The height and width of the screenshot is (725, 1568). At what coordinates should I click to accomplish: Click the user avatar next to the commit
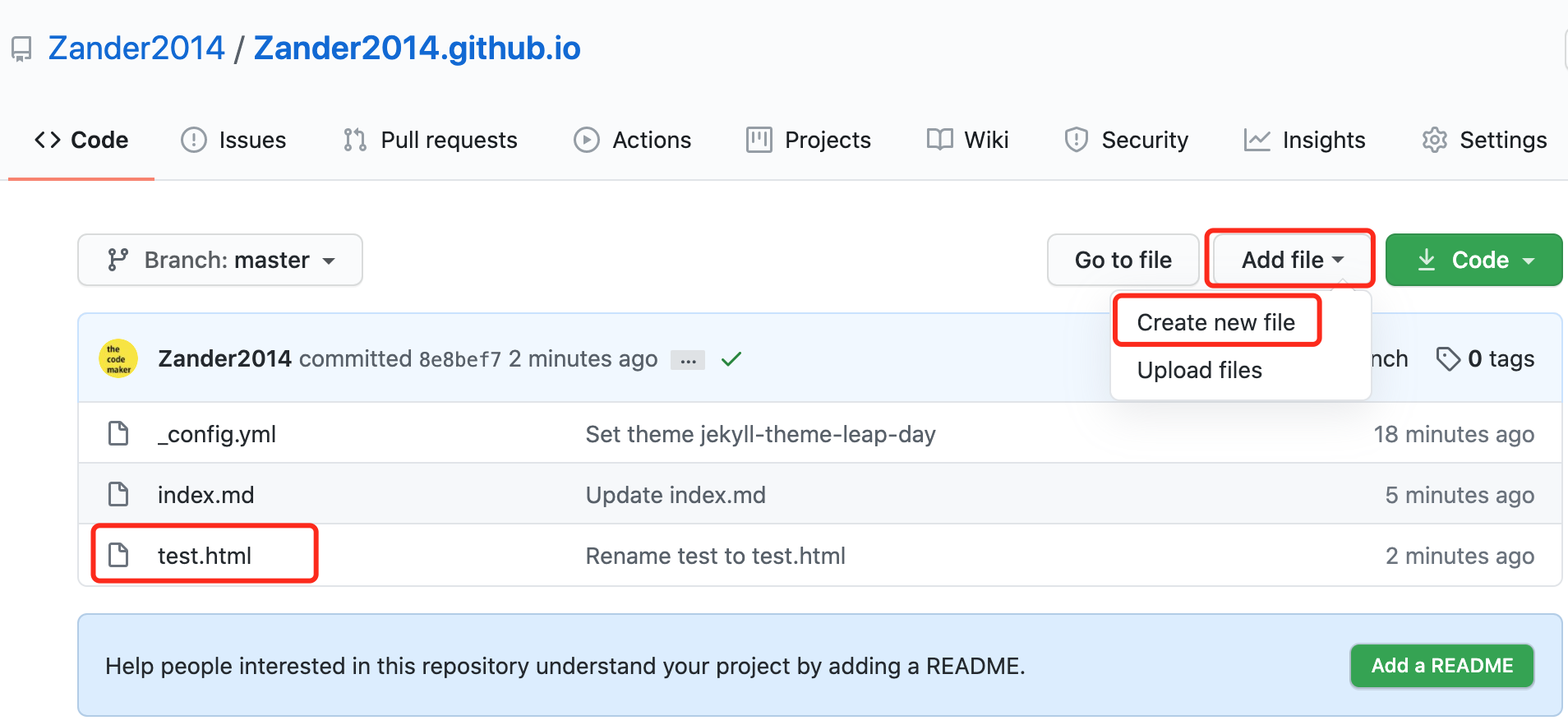[118, 359]
